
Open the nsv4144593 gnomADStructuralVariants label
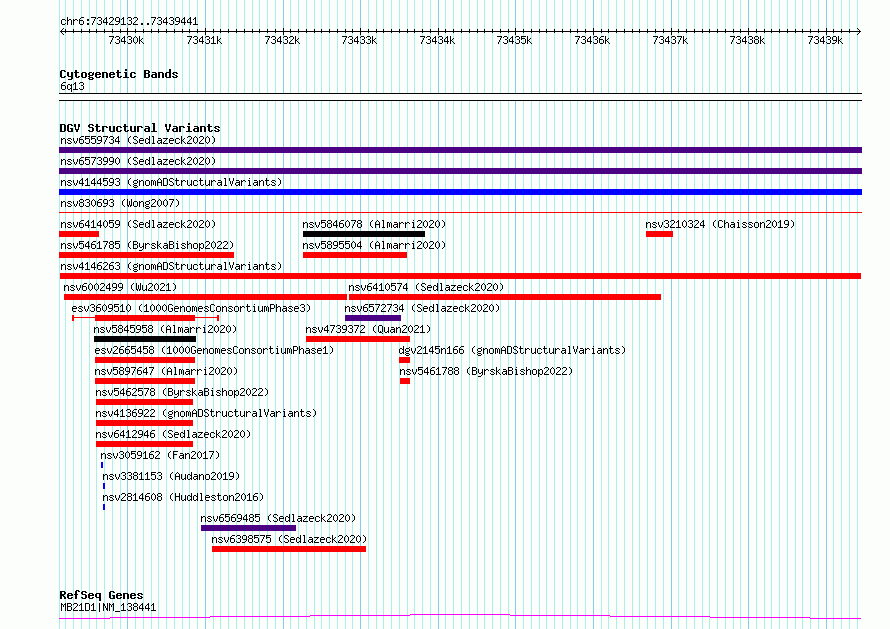coord(171,182)
